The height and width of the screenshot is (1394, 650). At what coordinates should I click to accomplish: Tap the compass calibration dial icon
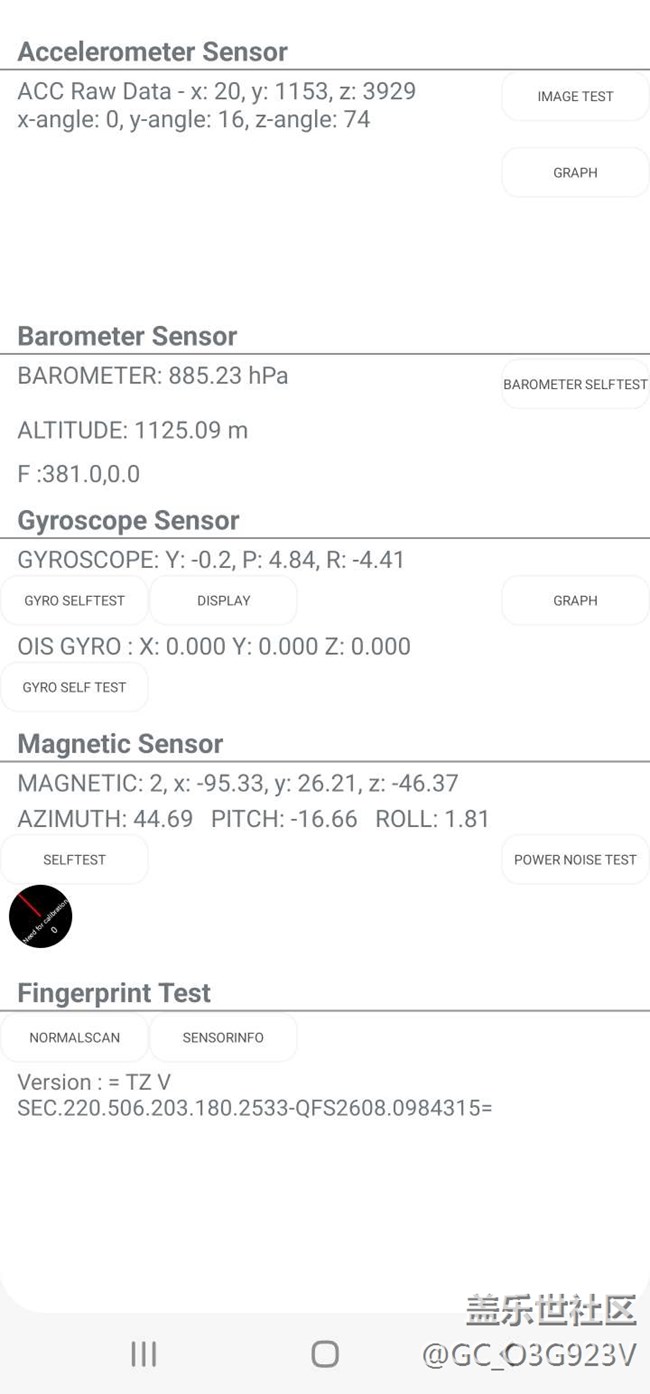[x=41, y=916]
